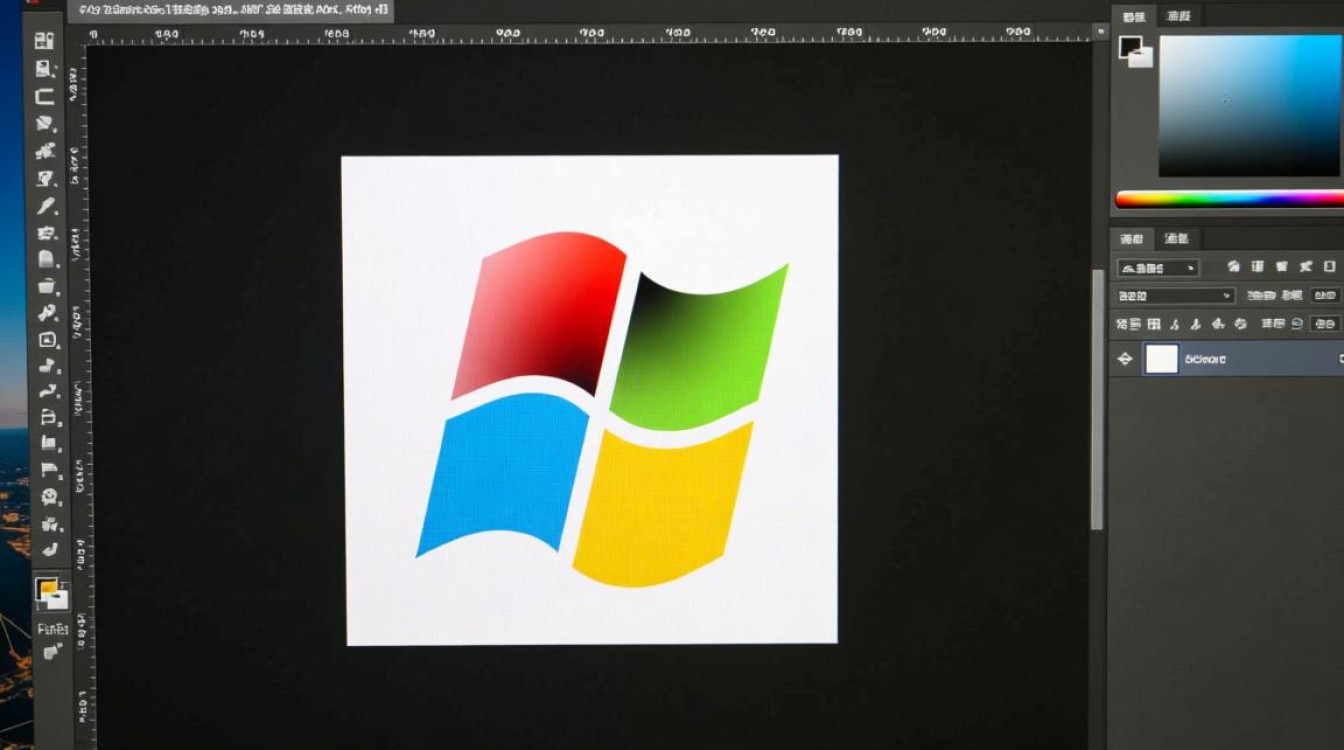1344x750 pixels.
Task: Click the icon below the toolbar color swatches label
Action: click(x=52, y=651)
